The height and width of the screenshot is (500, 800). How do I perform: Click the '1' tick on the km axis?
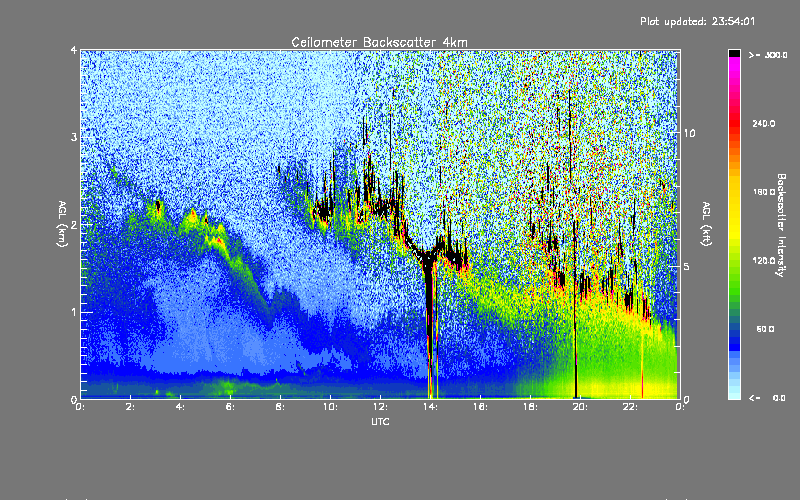click(x=74, y=312)
